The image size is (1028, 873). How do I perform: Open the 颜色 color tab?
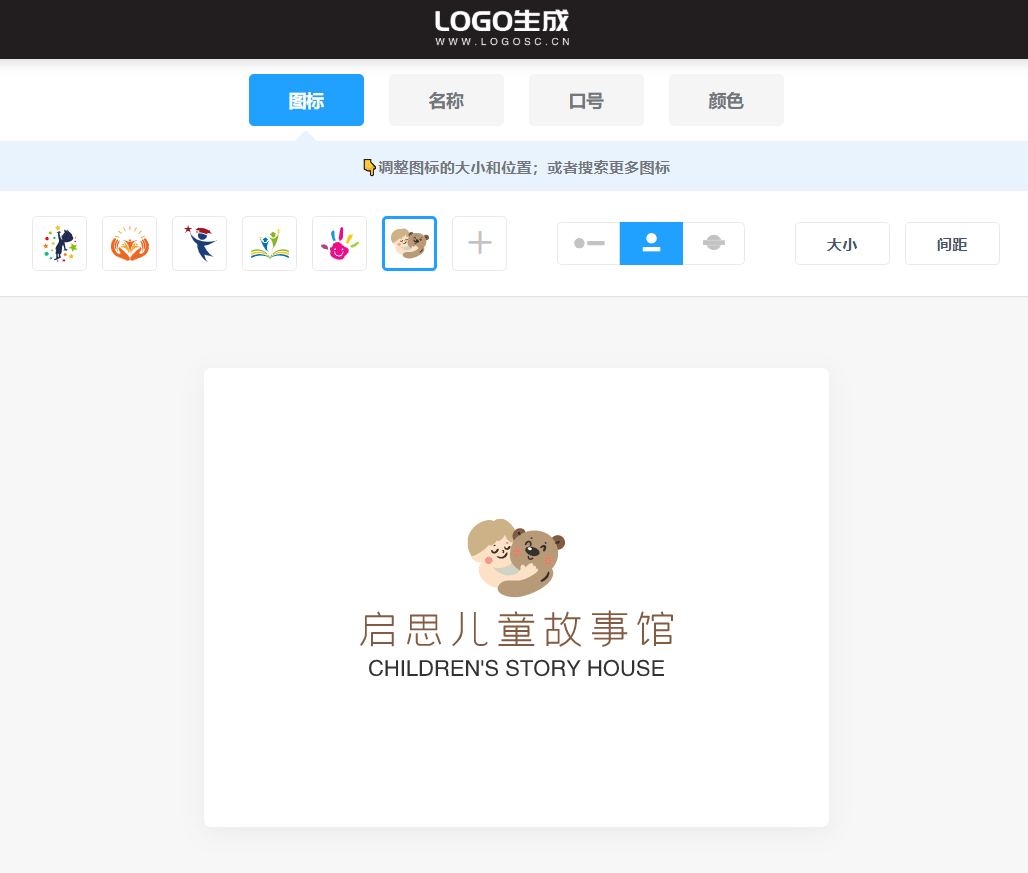726,100
